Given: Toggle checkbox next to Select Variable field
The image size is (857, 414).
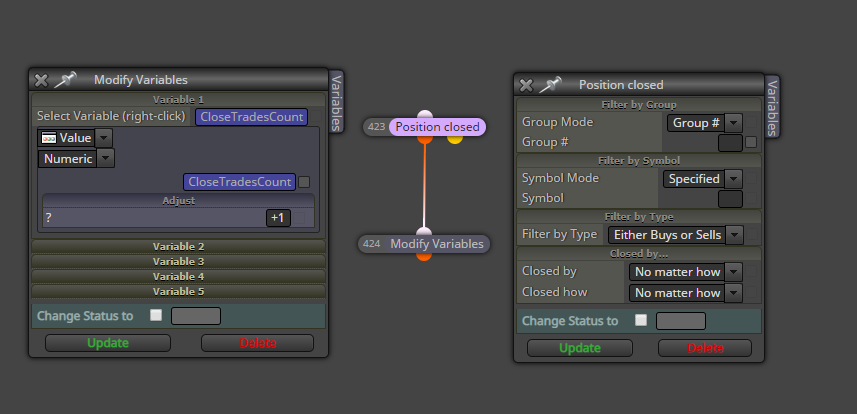Looking at the screenshot, I should (x=316, y=116).
